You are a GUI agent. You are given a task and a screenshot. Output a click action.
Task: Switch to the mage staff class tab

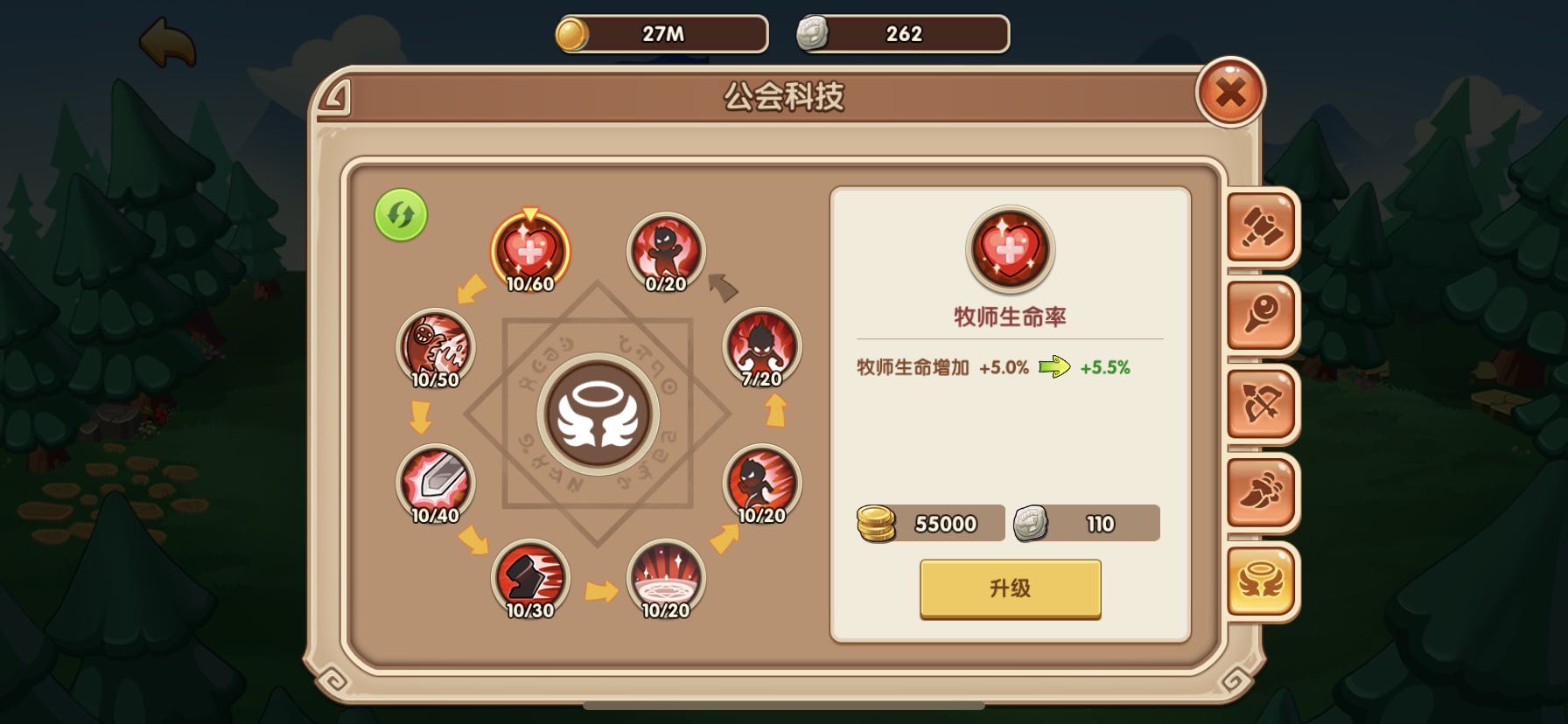click(1261, 315)
